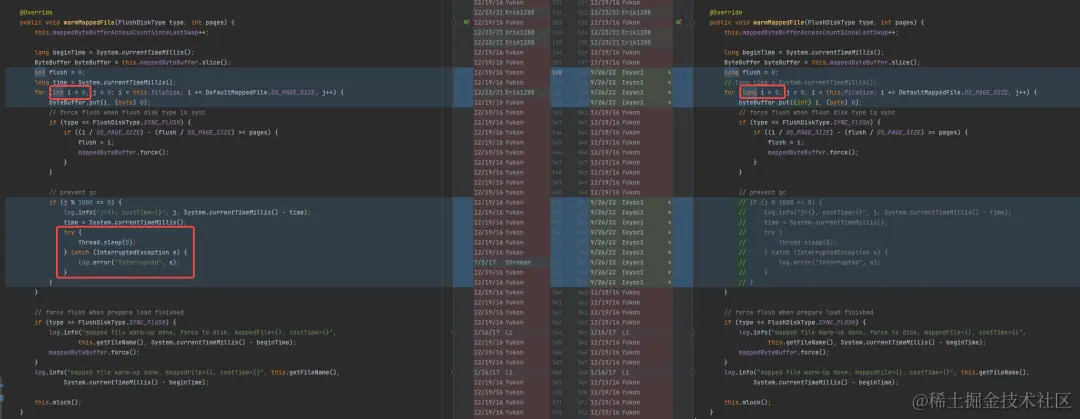Click 'long flush = 0;' in right pane
This screenshot has width=1080, height=419.
click(751, 72)
